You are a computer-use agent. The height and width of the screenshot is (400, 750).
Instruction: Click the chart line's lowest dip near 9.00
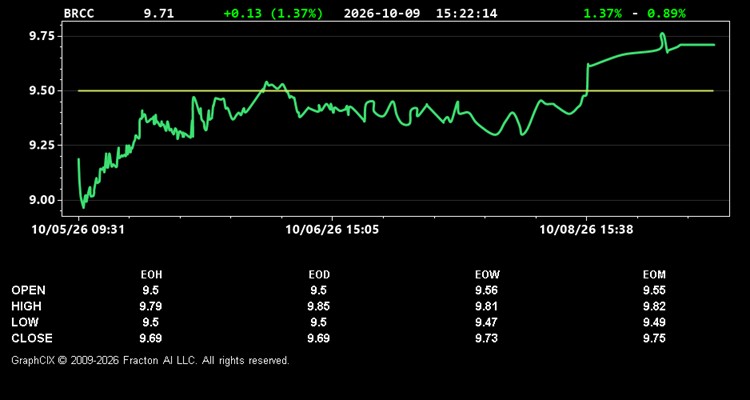coord(84,207)
